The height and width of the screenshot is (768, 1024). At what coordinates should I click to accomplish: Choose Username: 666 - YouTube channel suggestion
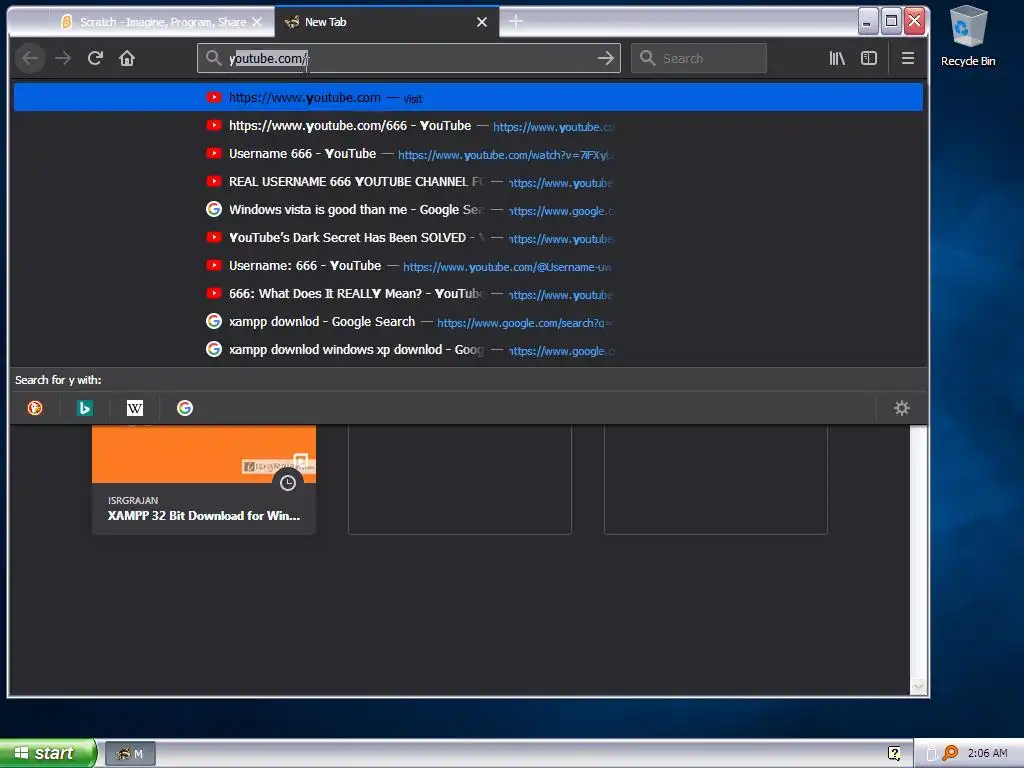tap(468, 266)
